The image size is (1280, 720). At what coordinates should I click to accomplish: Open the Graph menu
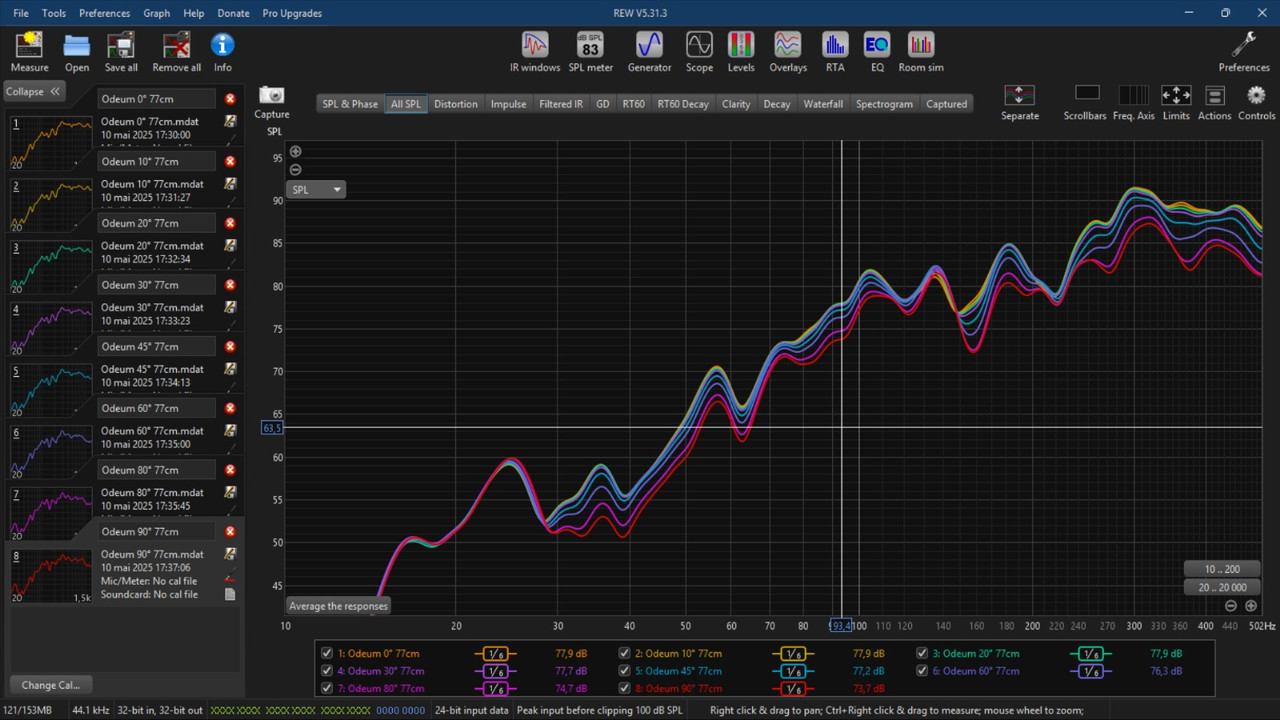pyautogui.click(x=156, y=13)
